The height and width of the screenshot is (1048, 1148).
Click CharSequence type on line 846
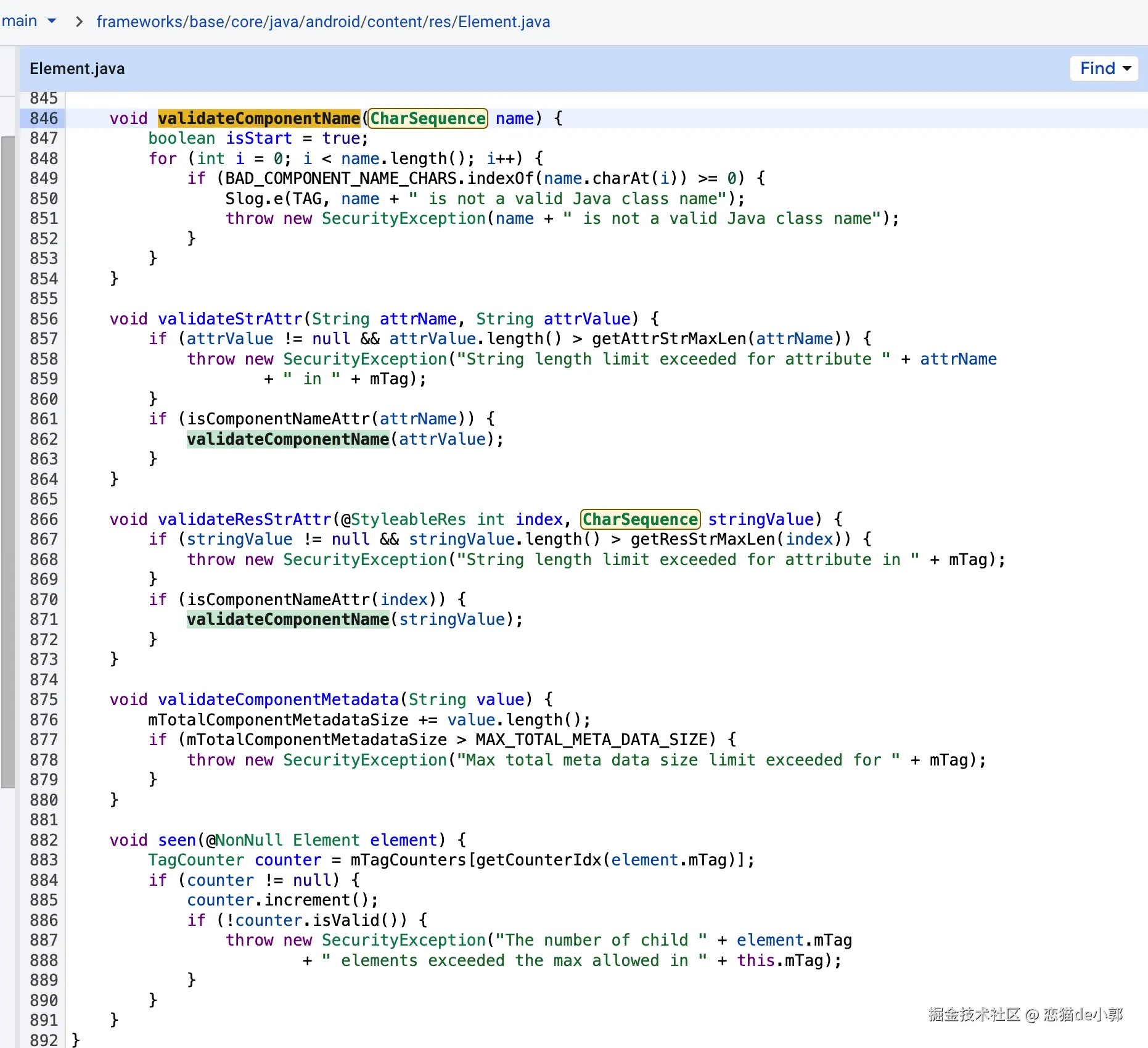(x=428, y=118)
